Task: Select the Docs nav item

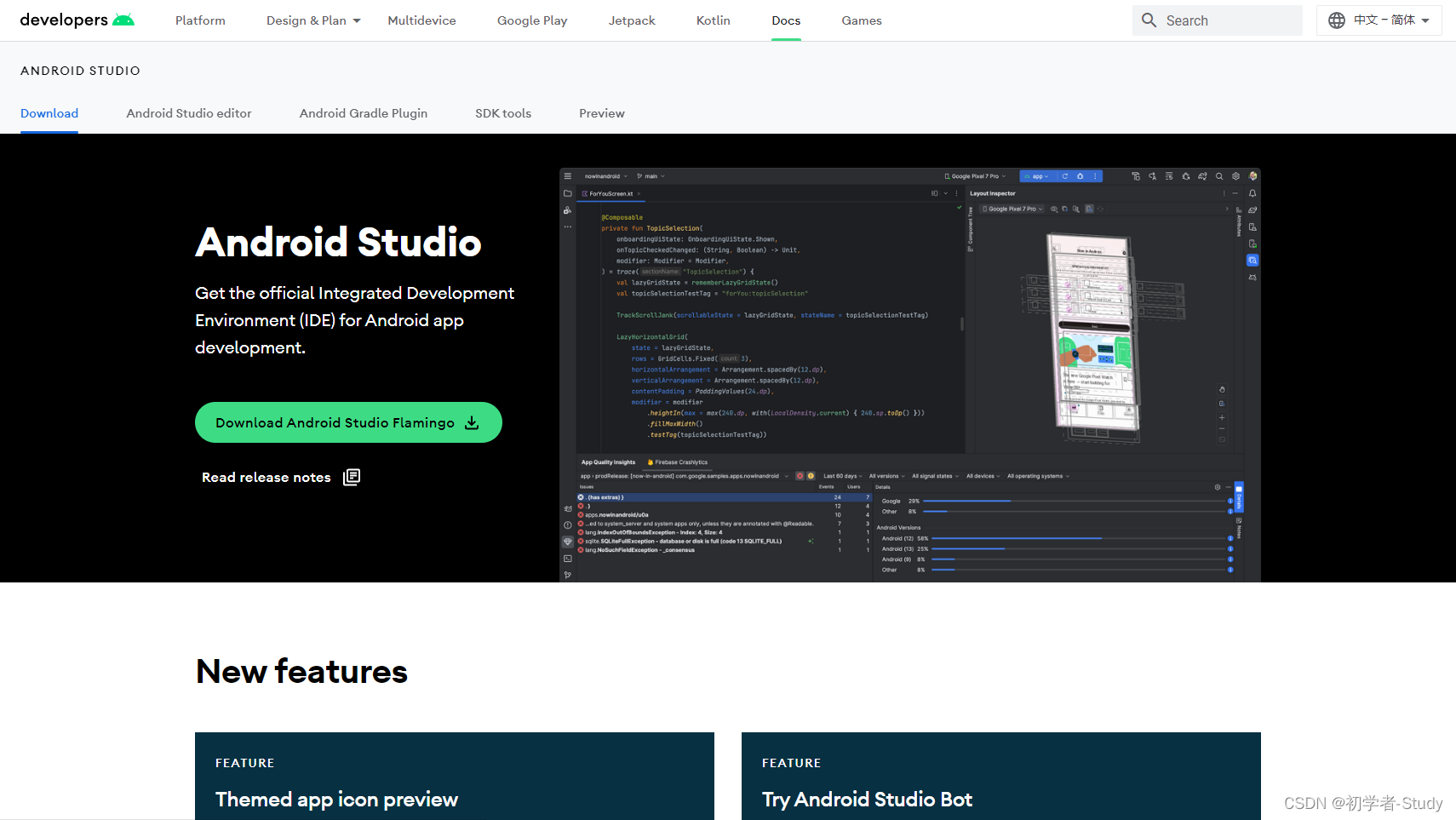Action: pyautogui.click(x=786, y=20)
